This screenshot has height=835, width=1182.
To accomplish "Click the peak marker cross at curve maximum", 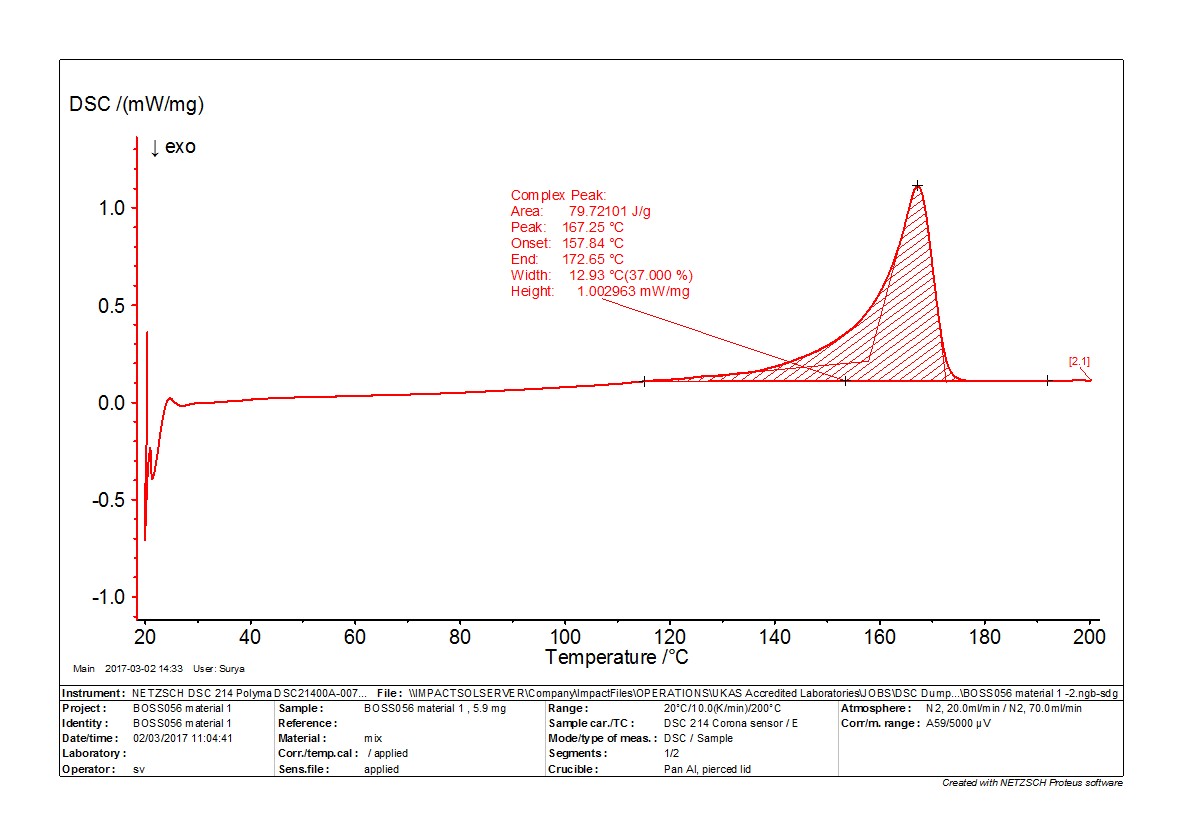I will click(917, 185).
